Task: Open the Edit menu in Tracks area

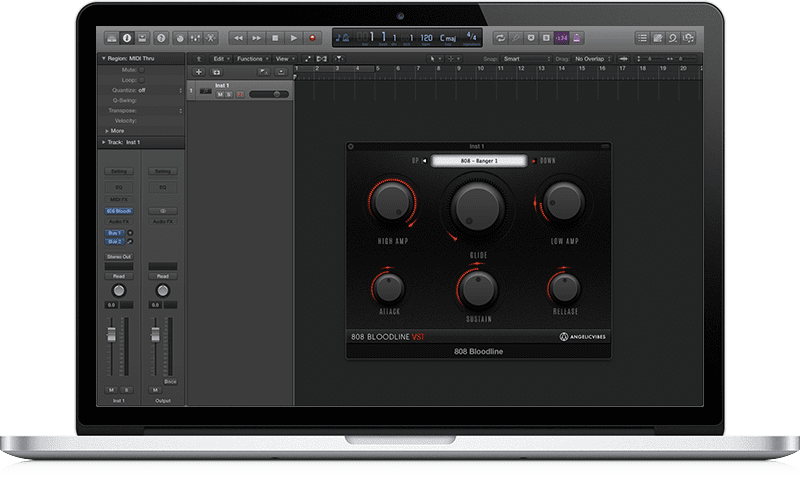Action: pyautogui.click(x=221, y=59)
